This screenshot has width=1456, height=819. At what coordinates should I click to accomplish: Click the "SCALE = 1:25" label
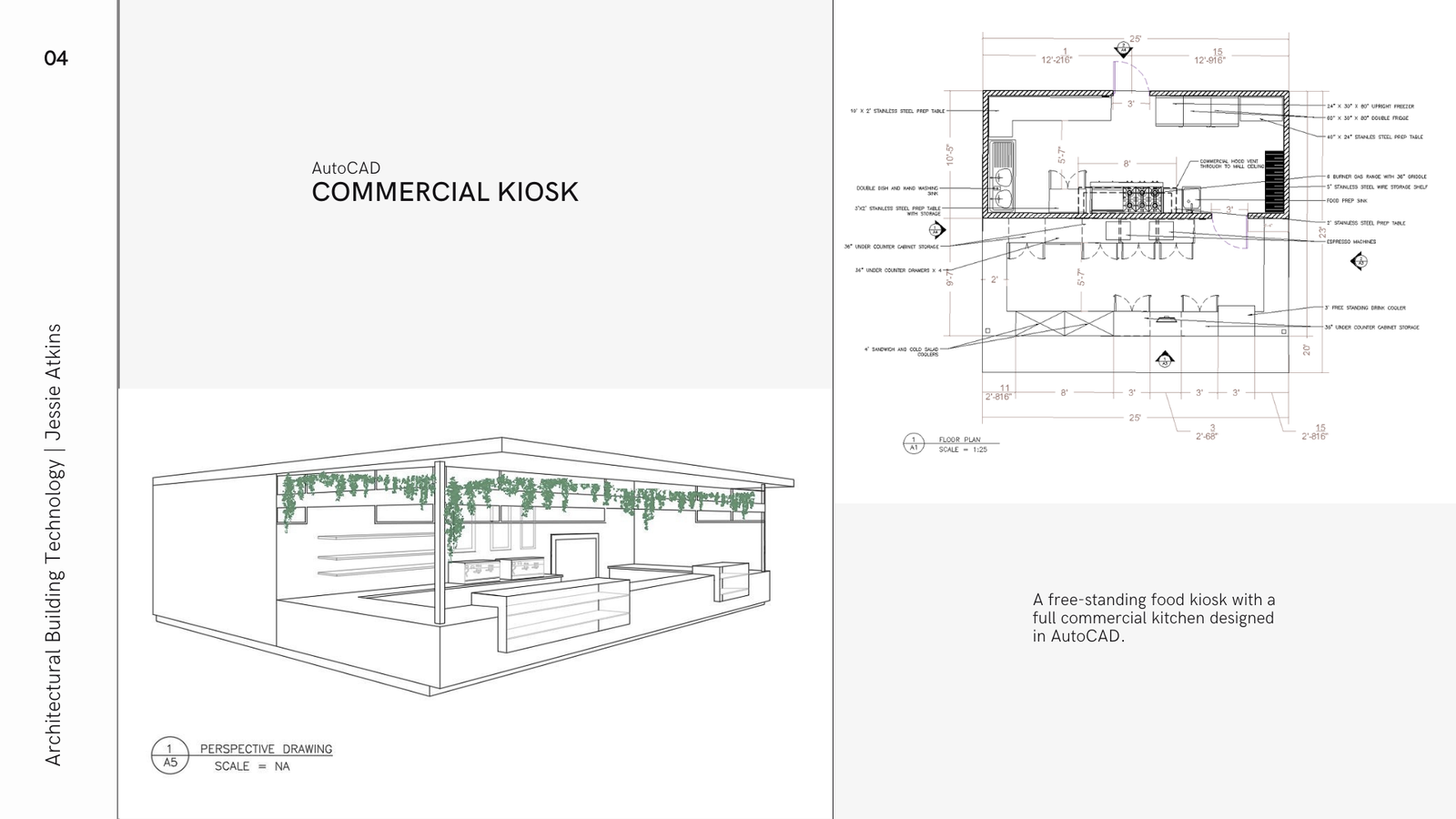point(963,450)
